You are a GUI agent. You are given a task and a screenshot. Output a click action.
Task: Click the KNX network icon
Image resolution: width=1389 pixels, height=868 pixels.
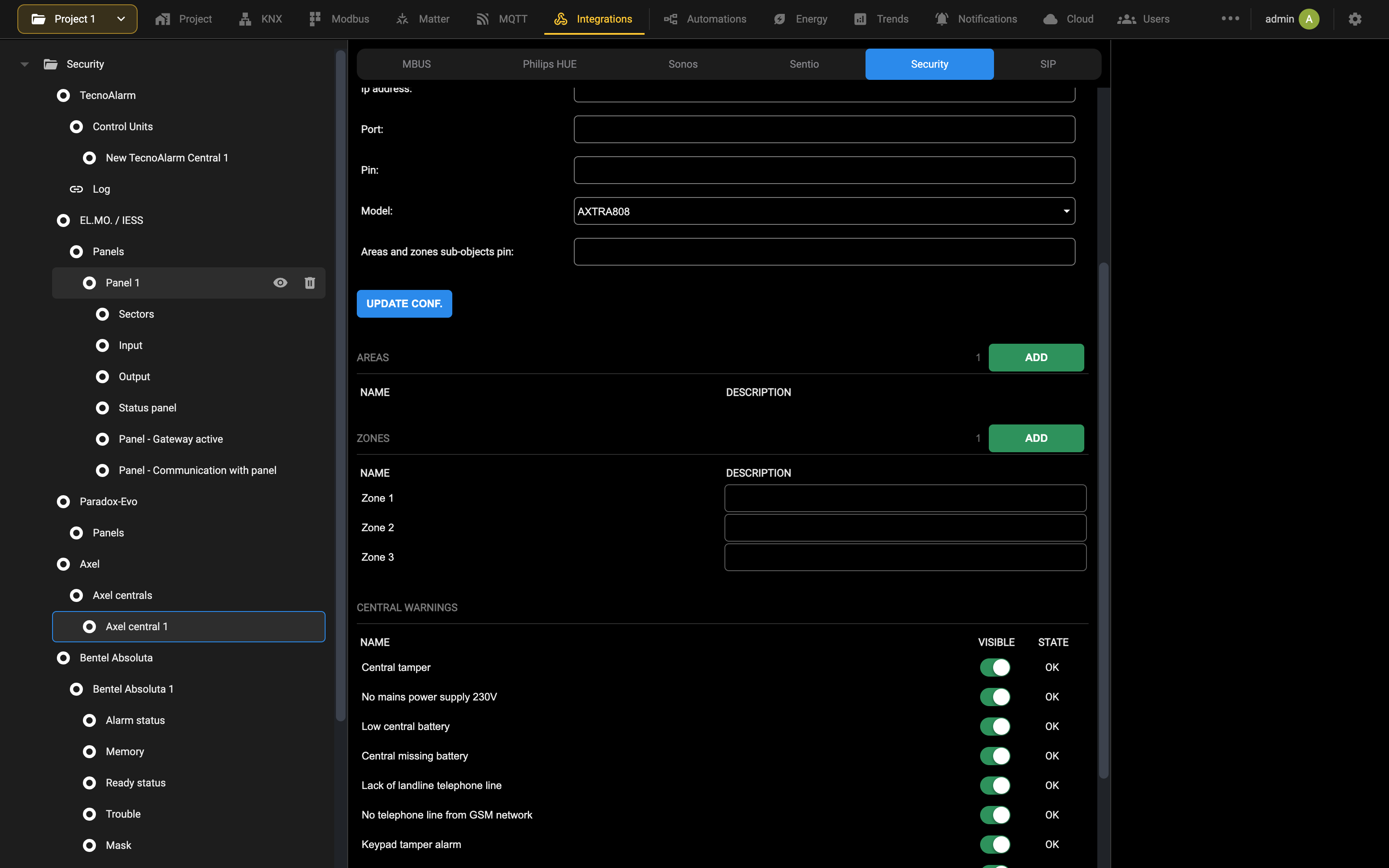tap(245, 19)
